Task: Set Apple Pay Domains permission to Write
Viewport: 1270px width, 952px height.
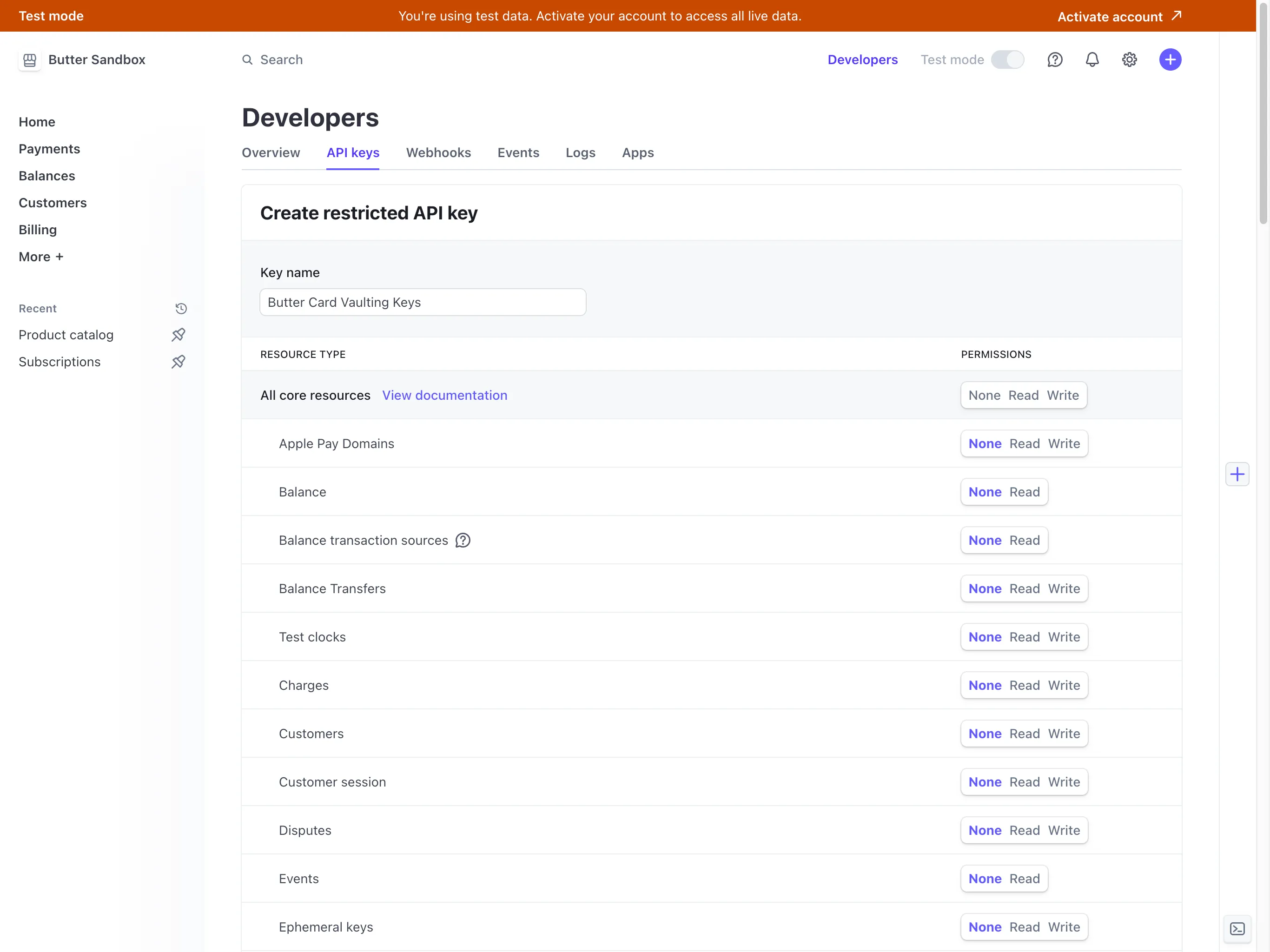Action: [1064, 444]
